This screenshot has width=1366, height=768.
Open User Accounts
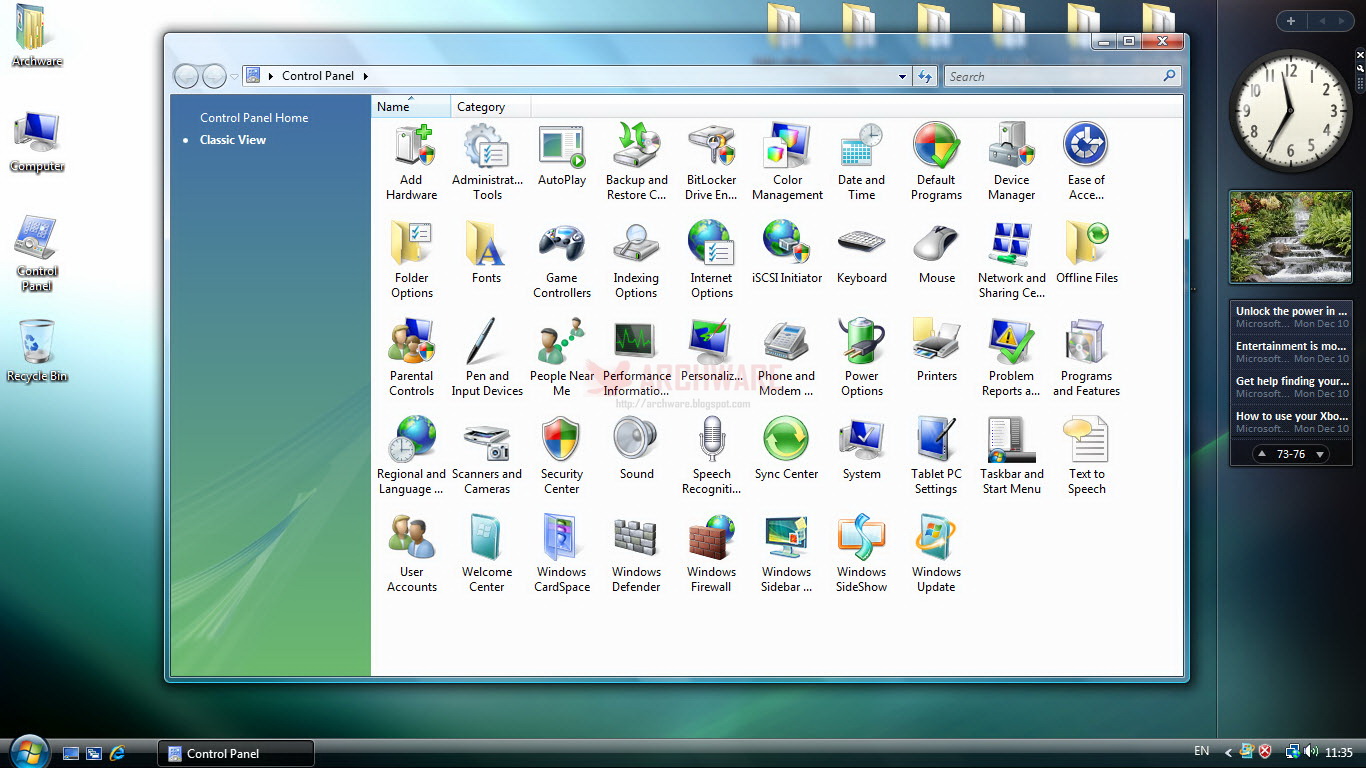(x=412, y=554)
